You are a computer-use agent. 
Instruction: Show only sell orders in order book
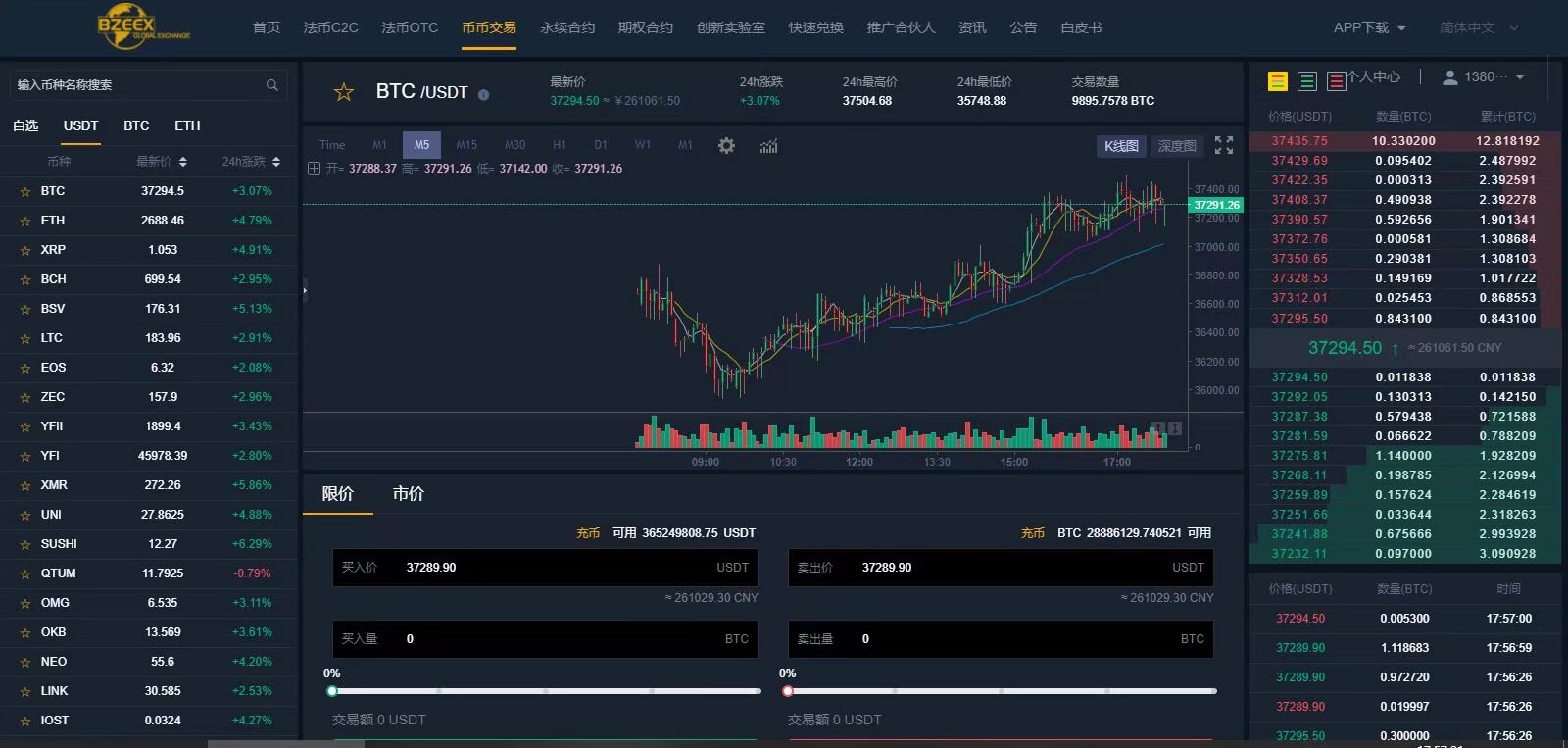click(1336, 81)
